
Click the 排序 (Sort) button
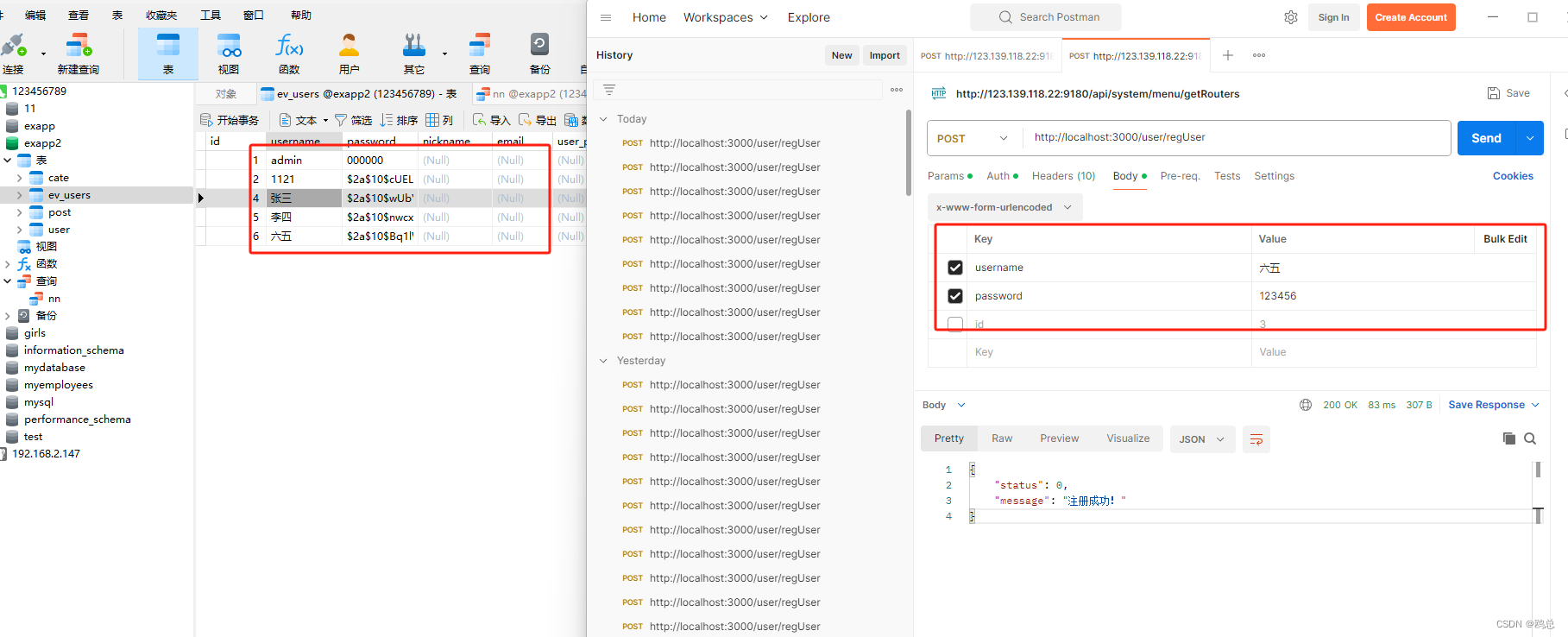400,120
